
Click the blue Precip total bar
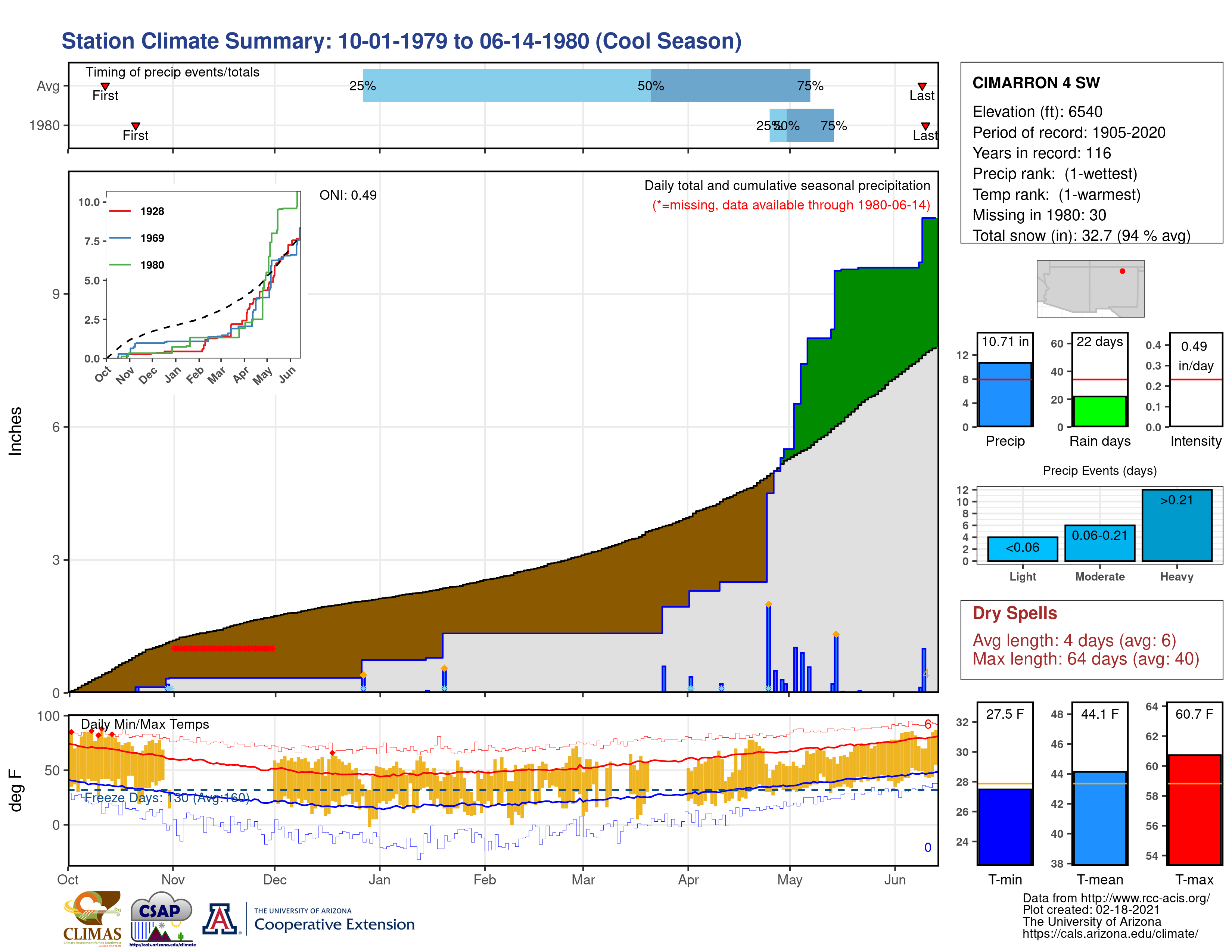pos(1005,394)
